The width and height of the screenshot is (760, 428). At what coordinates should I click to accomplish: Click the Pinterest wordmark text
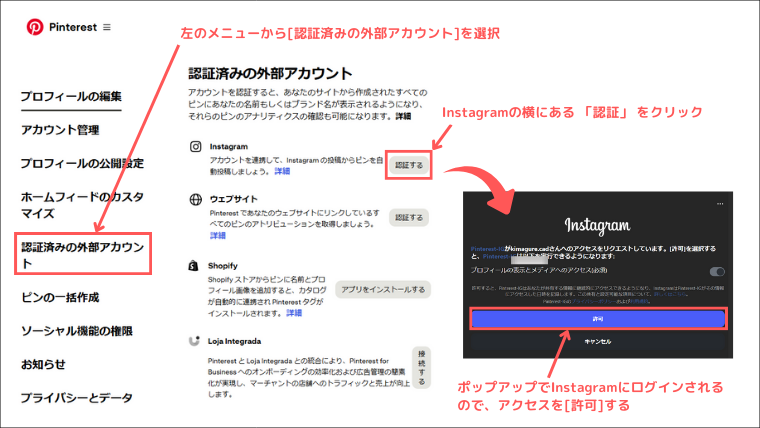(73, 27)
